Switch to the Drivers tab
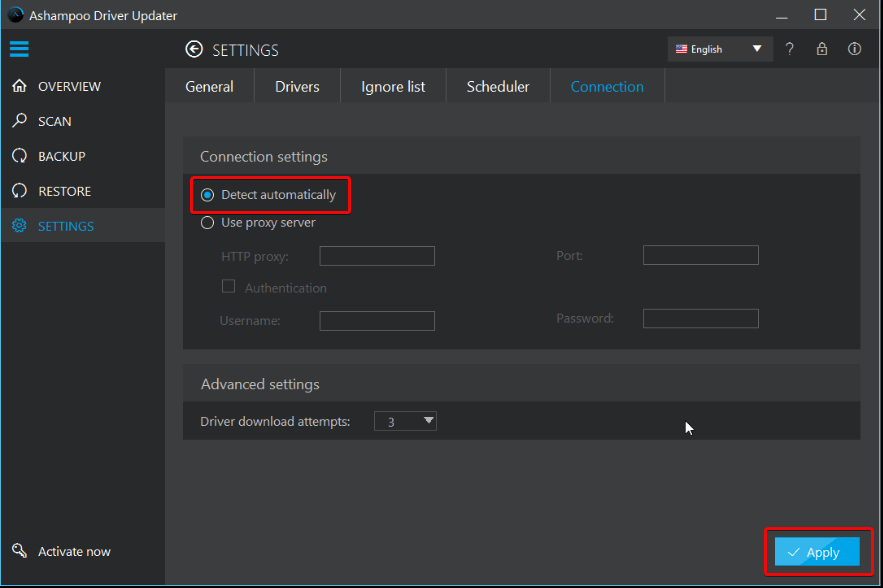 [296, 86]
